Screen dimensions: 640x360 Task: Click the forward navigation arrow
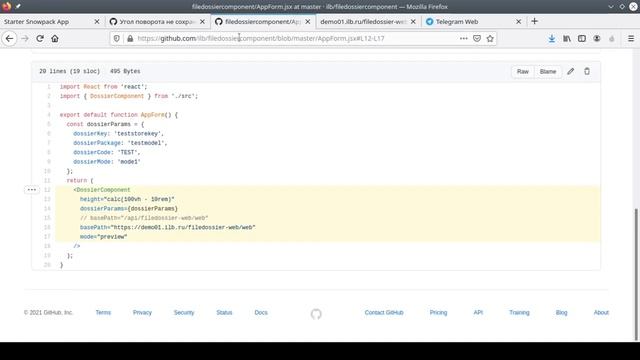[x=25, y=38]
